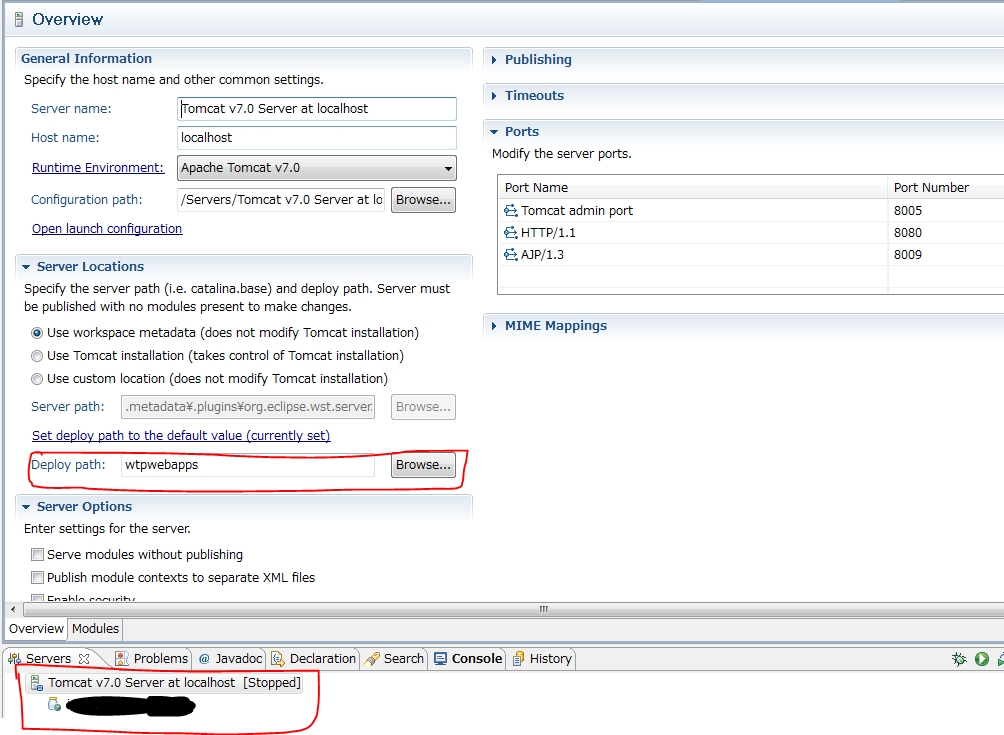Click the Tomcat admin port row icon
Viewport: 1004px width, 735px height.
point(510,211)
